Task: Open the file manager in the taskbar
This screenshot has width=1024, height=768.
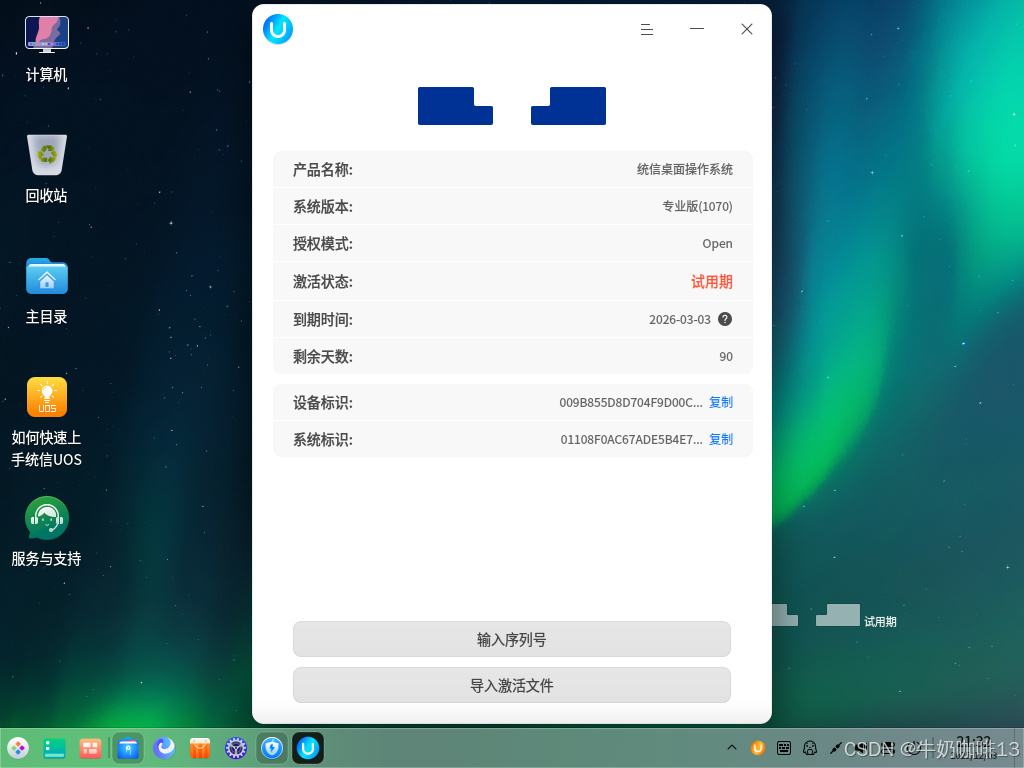Action: point(128,748)
